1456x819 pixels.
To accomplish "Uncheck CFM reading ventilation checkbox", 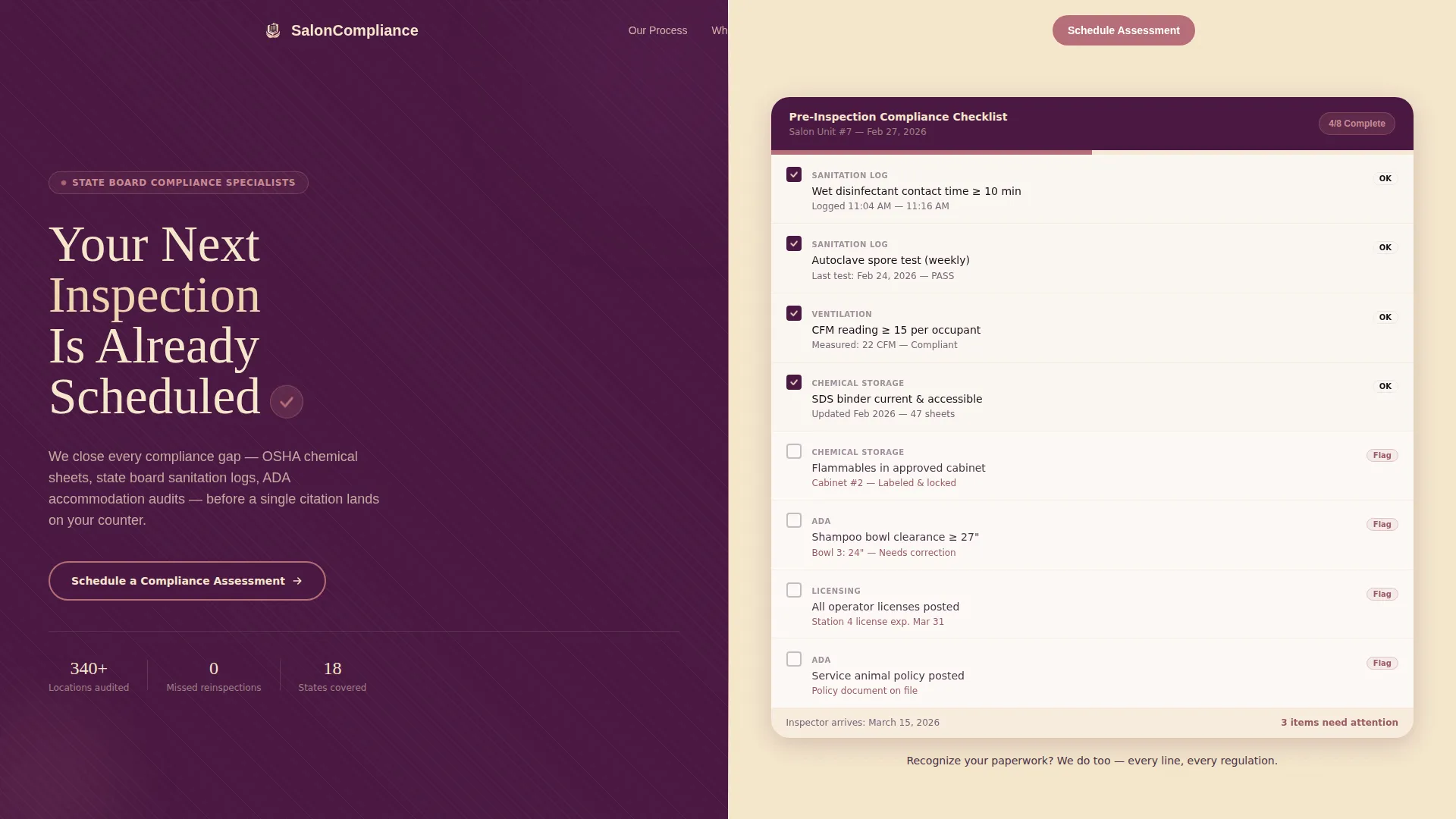I will tap(794, 313).
